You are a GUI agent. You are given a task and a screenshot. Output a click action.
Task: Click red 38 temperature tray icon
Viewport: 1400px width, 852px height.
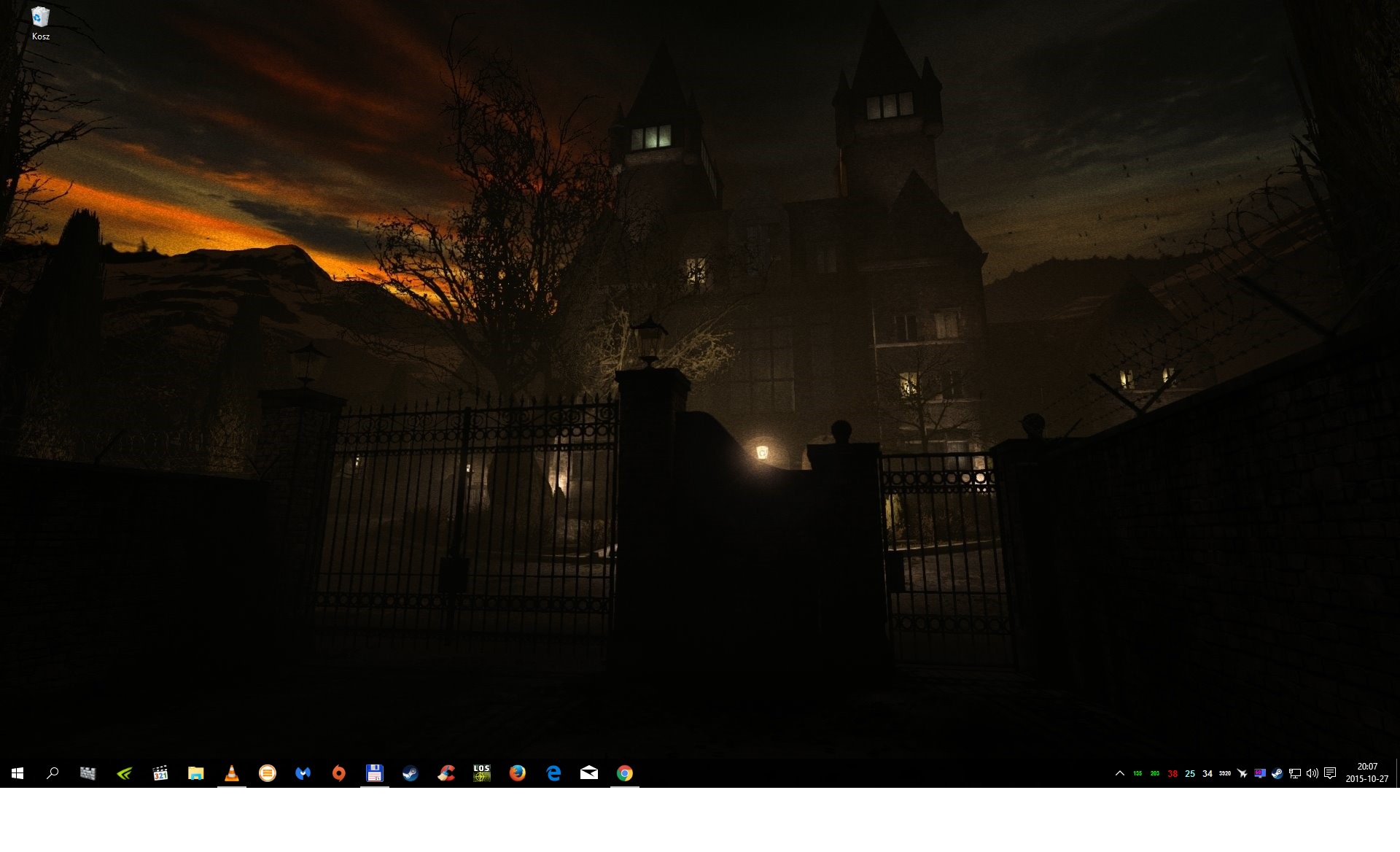click(x=1172, y=773)
